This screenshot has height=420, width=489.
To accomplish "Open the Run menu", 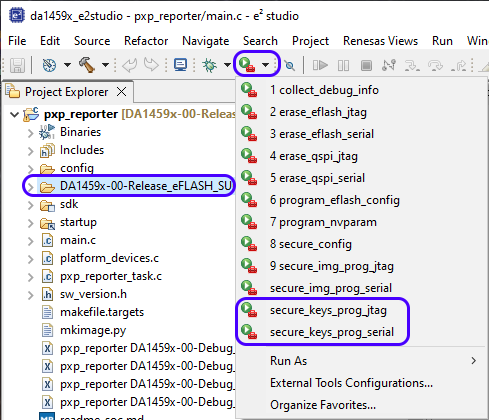I will click(442, 41).
